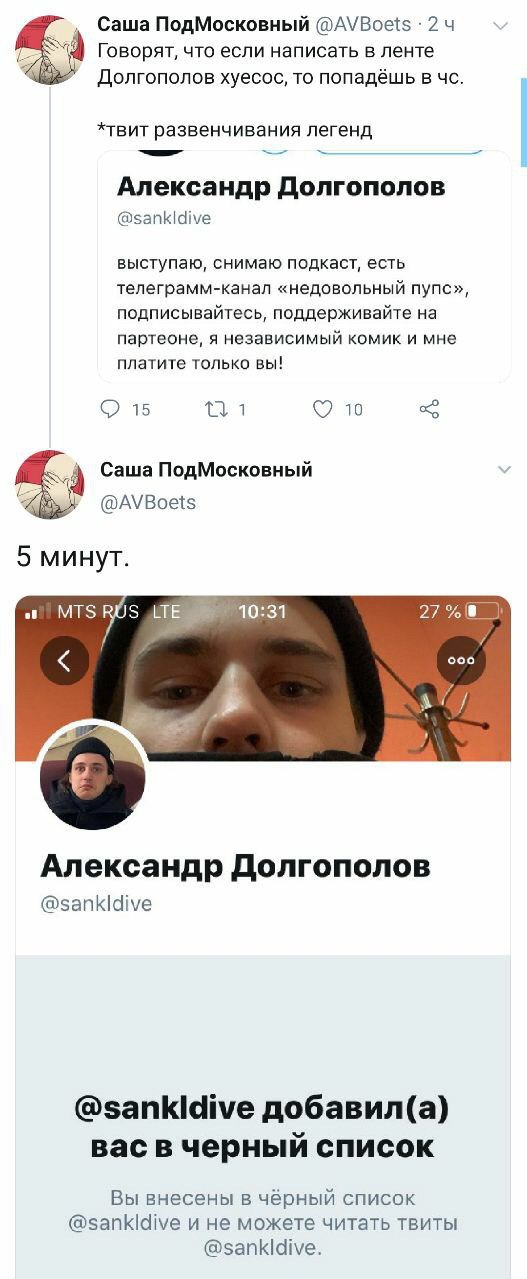Open the three-dots menu on the profile header
The image size is (527, 1279).
(462, 660)
